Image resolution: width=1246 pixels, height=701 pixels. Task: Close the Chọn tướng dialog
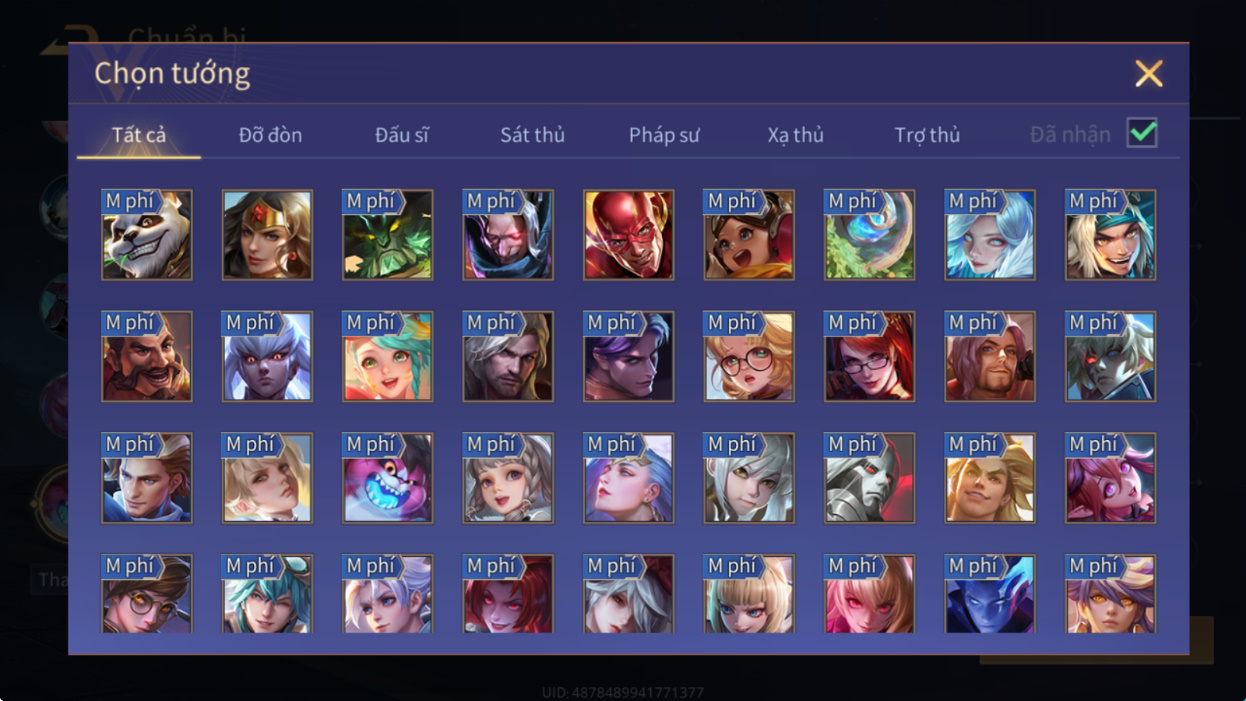click(1149, 73)
